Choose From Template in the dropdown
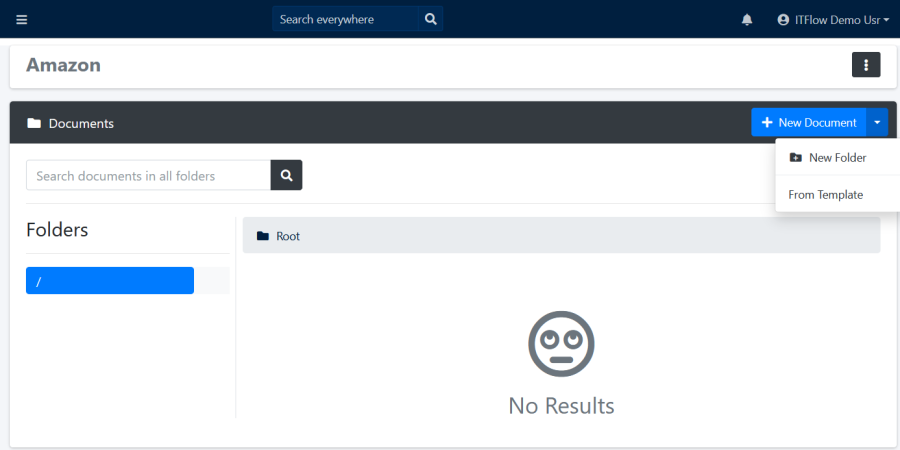900x450 pixels. (x=825, y=195)
